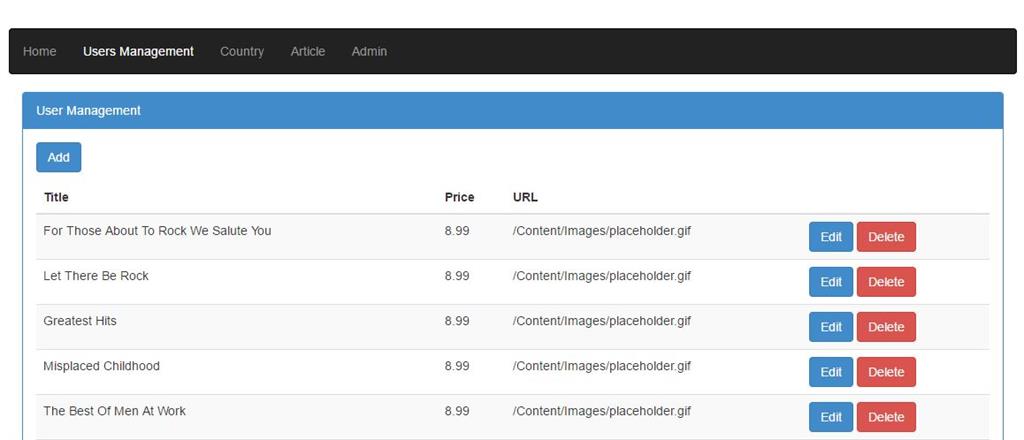Image resolution: width=1024 pixels, height=440 pixels.
Task: Open the Home navigation link
Action: 40,51
